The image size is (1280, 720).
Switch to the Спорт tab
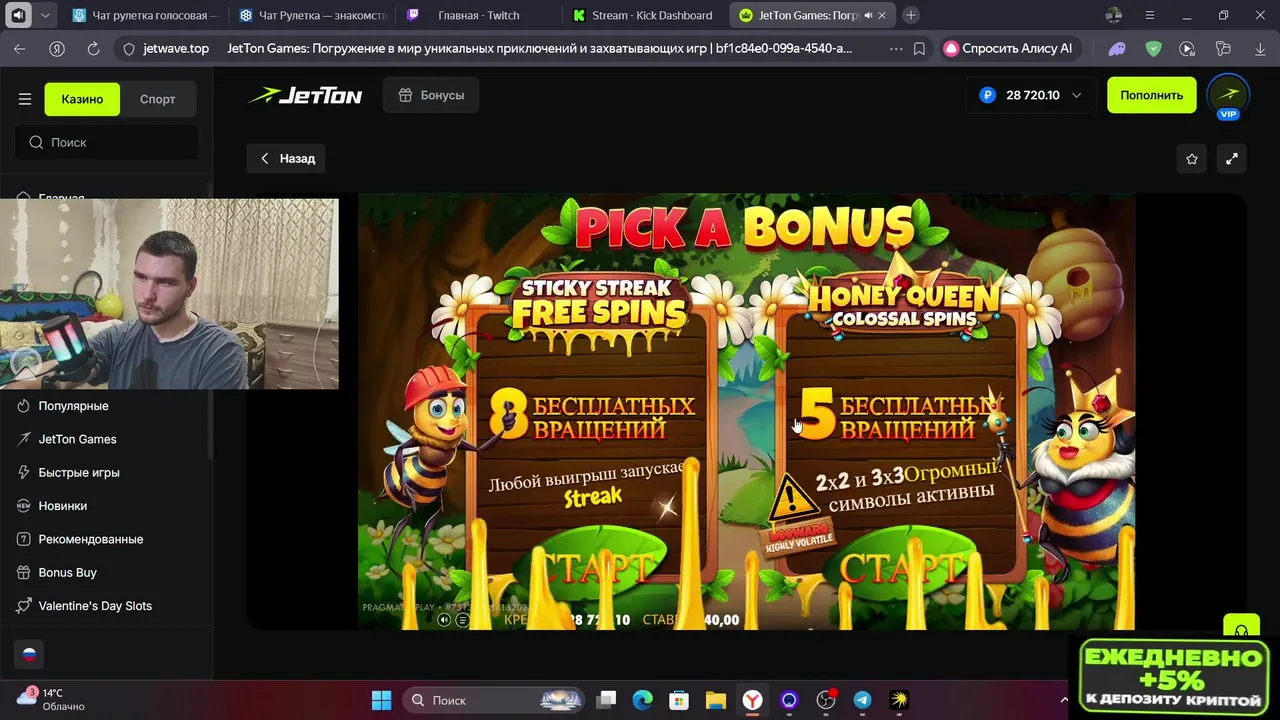coord(157,99)
